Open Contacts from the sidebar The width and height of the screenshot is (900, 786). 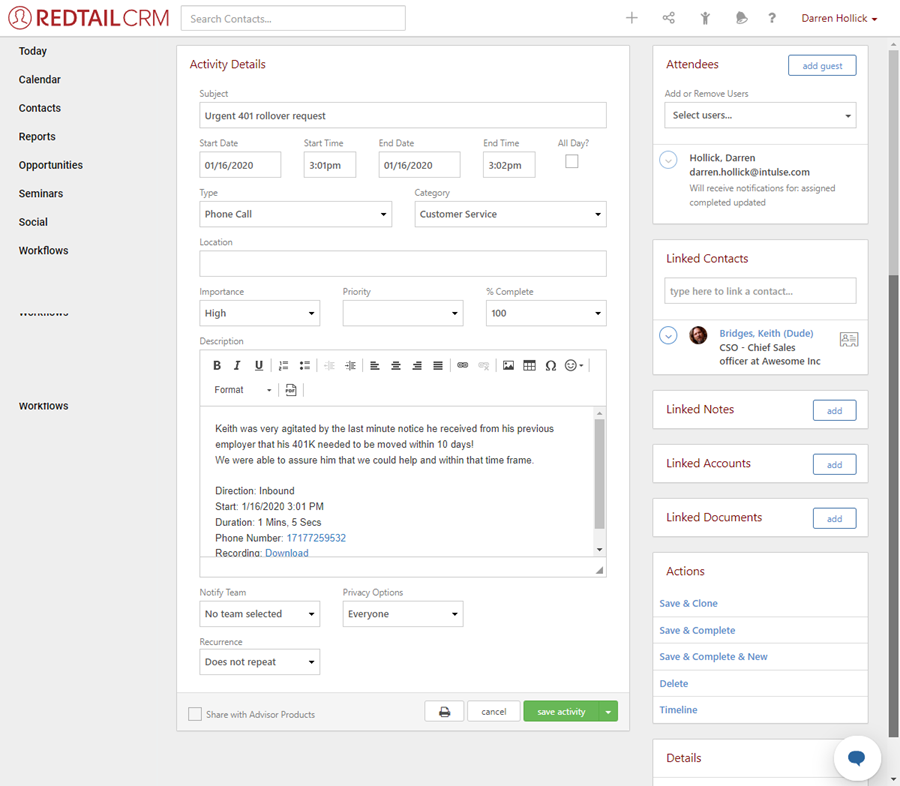pos(40,108)
